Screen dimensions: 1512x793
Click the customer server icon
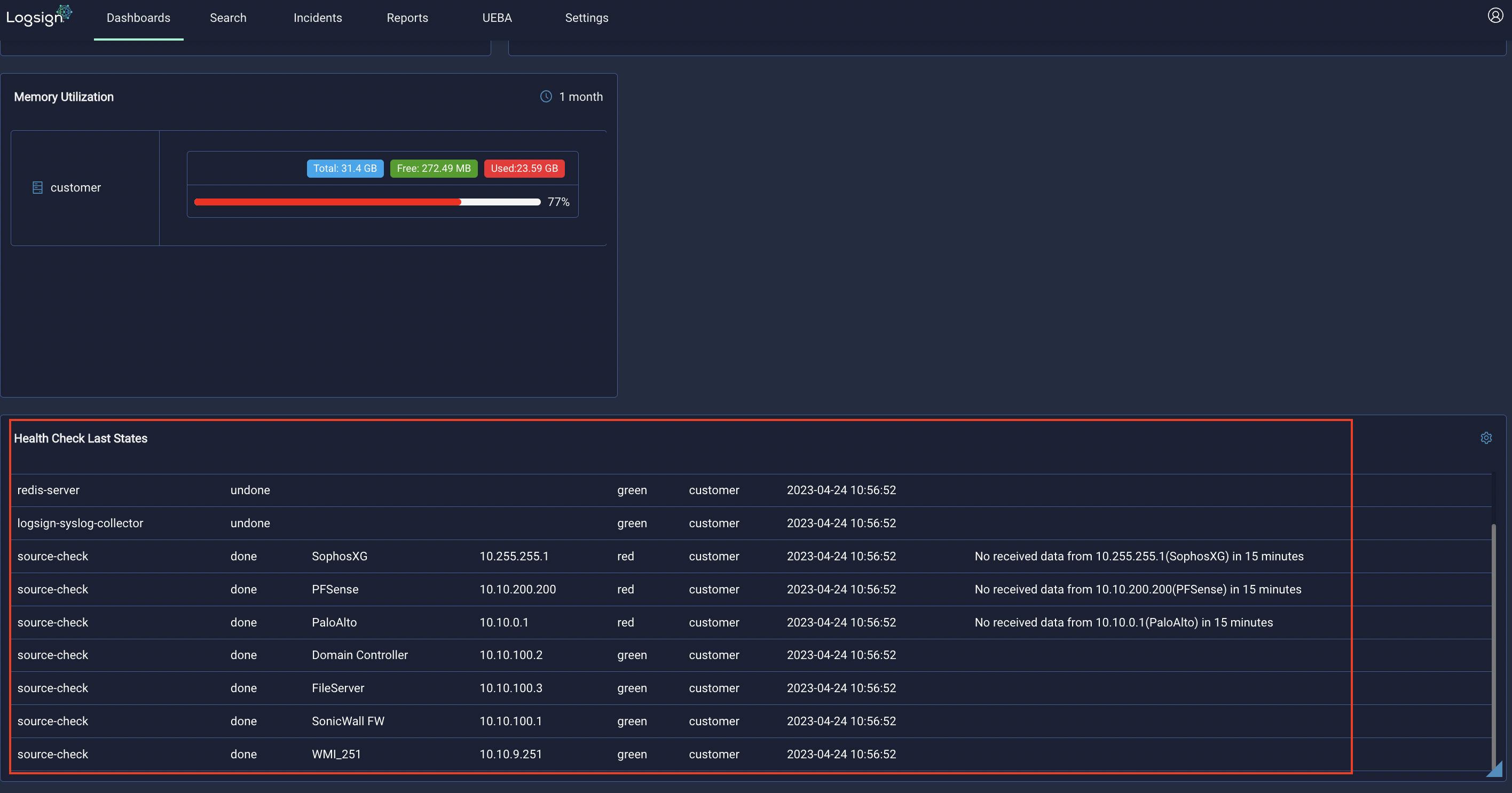37,188
